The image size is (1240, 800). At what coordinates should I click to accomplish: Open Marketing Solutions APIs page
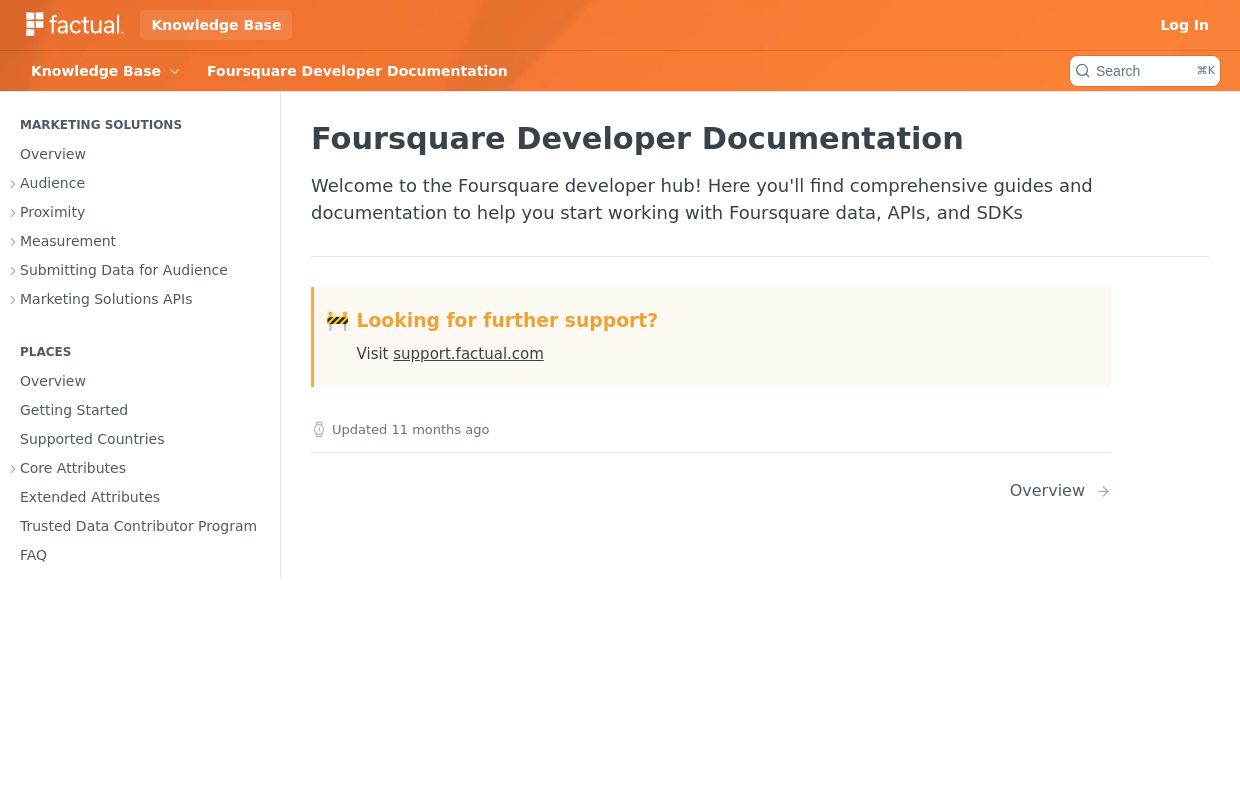point(106,299)
